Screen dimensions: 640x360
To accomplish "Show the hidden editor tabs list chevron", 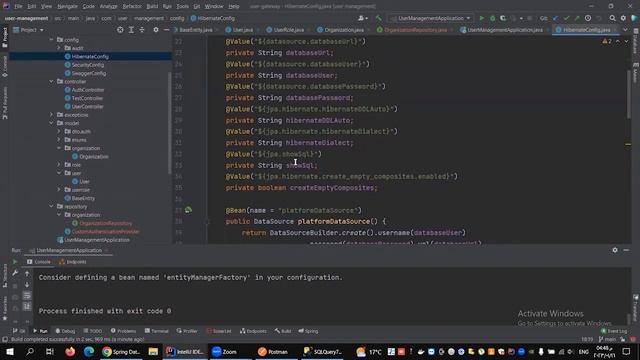I will pyautogui.click(x=625, y=30).
